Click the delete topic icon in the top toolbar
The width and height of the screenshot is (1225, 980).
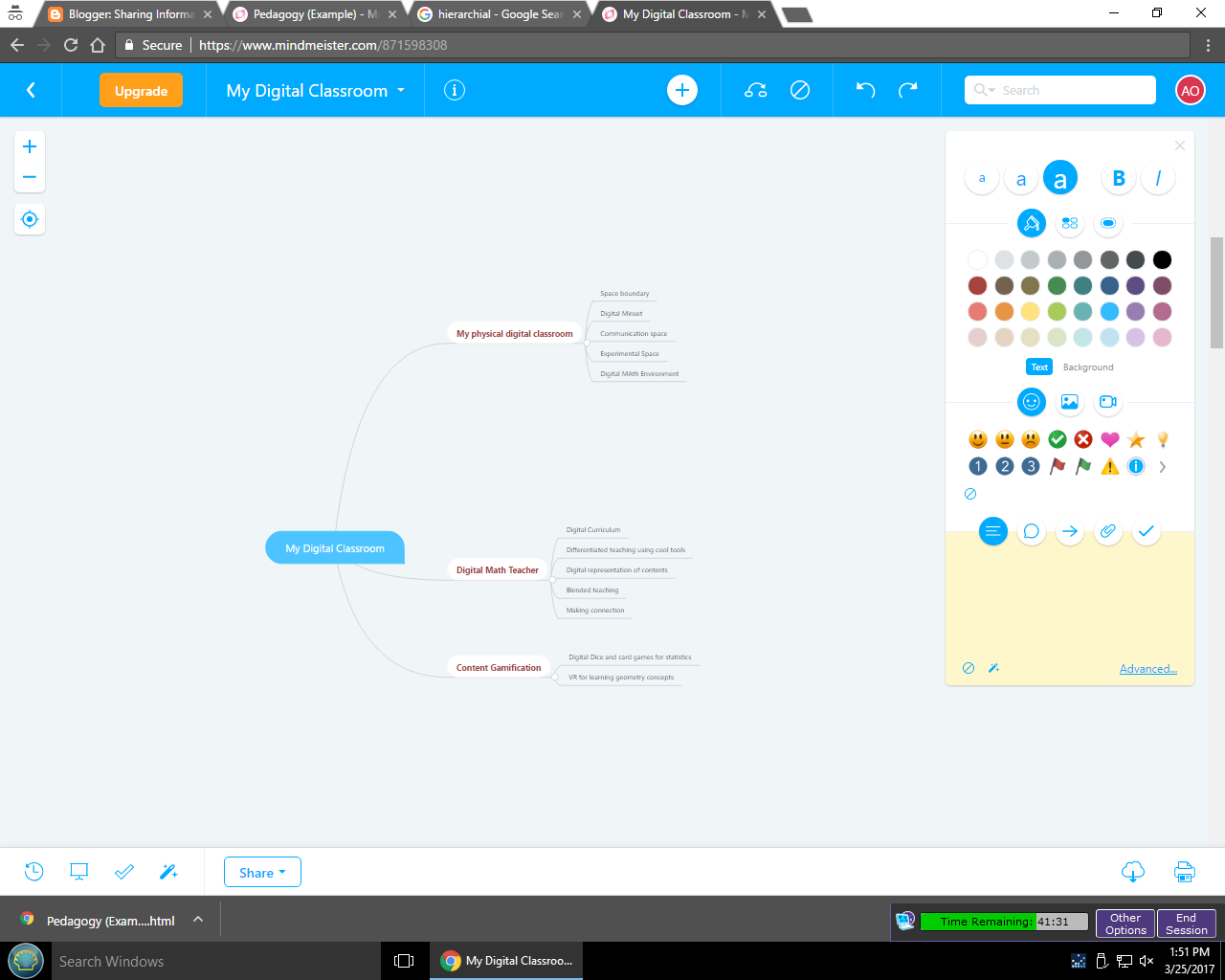[x=800, y=90]
